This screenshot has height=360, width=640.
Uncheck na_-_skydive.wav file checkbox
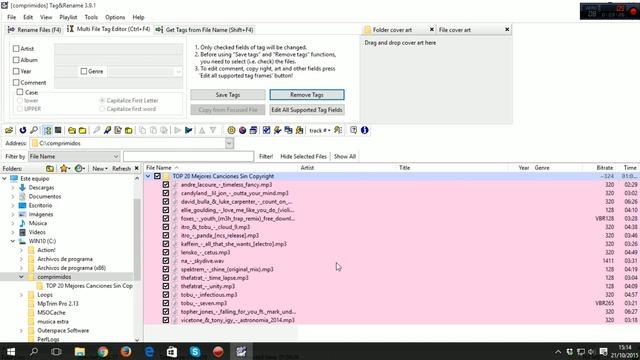pos(166,261)
